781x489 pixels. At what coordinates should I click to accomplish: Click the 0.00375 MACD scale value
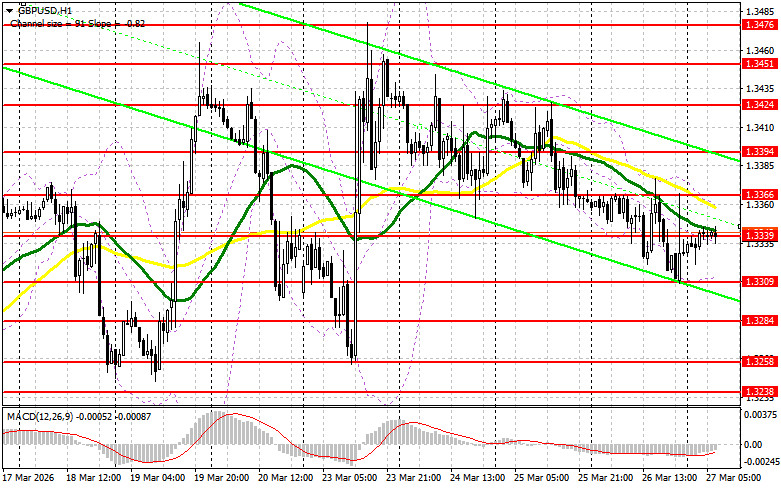[760, 414]
